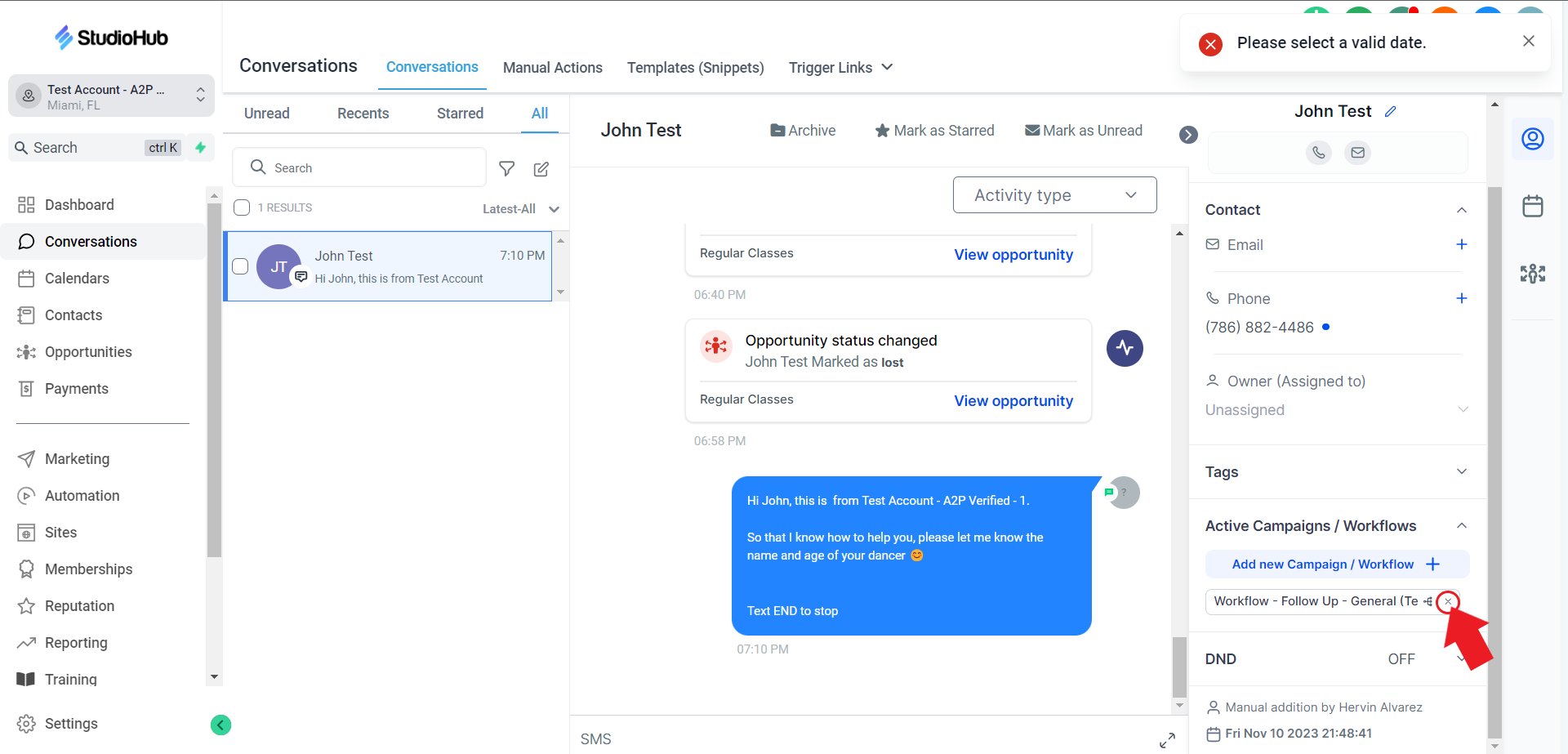Add an email with the plus icon
The width and height of the screenshot is (1568, 754).
[x=1462, y=244]
